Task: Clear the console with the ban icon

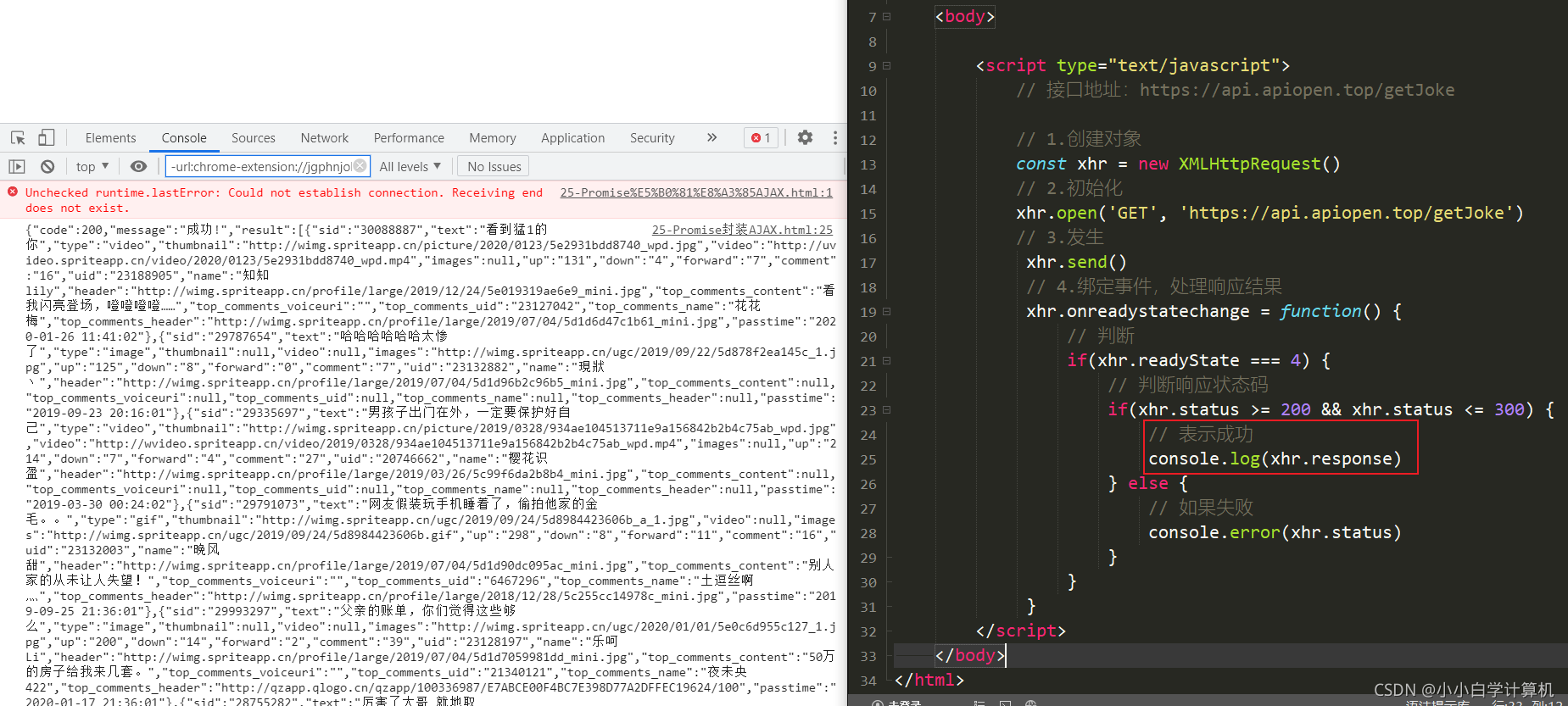Action: pos(47,167)
